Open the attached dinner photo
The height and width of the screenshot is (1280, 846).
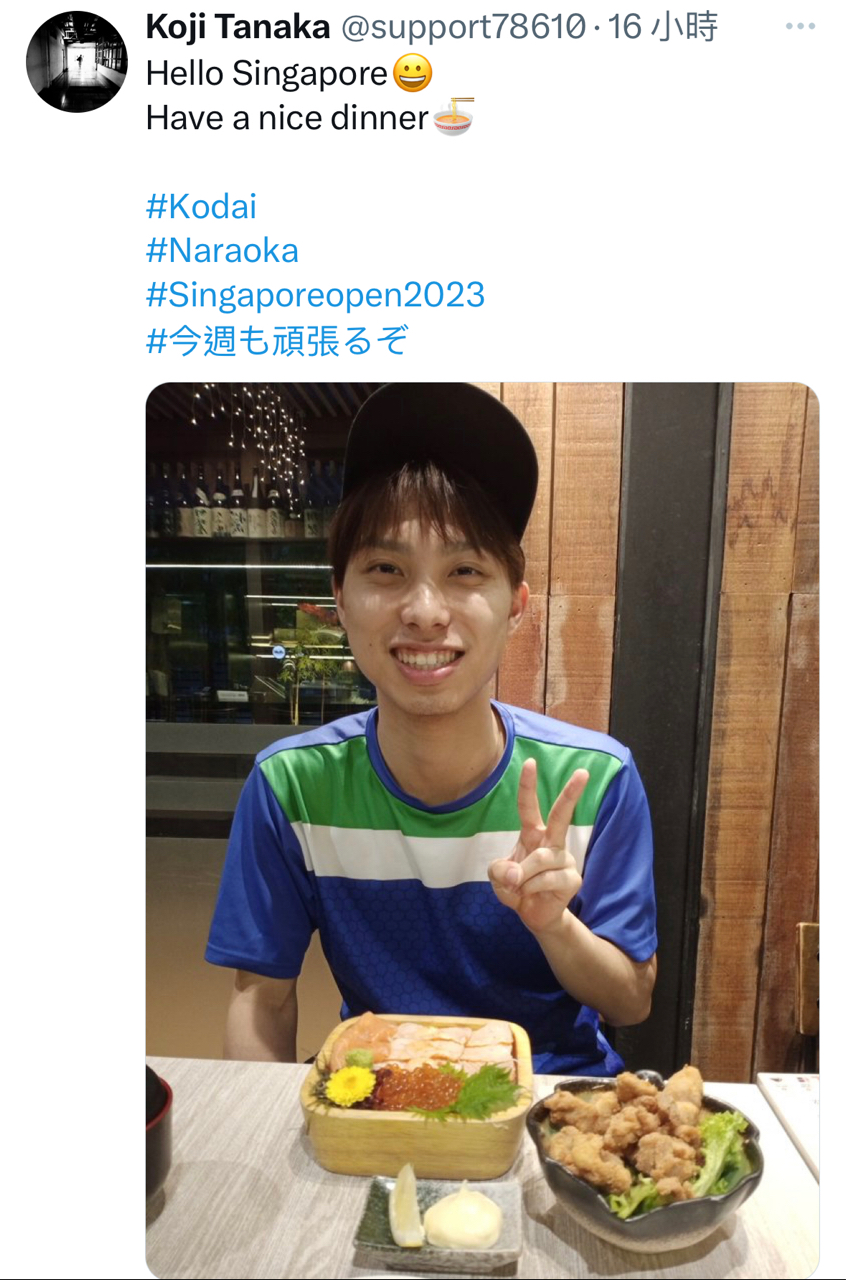click(x=482, y=830)
